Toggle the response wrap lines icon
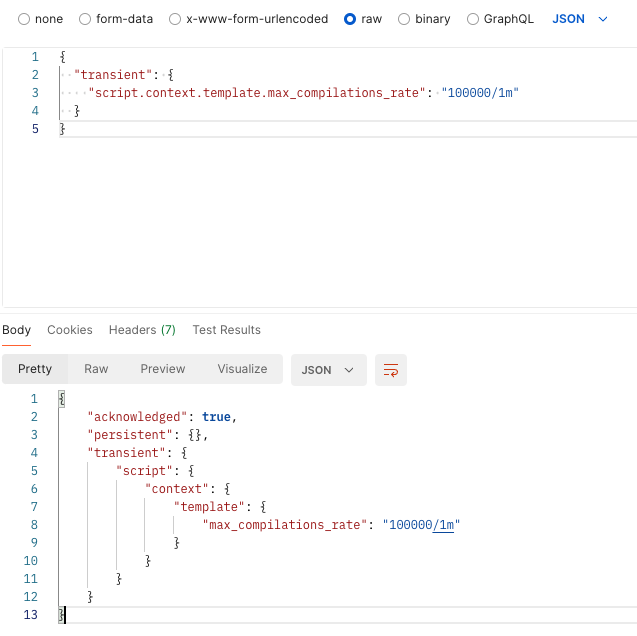 tap(391, 369)
